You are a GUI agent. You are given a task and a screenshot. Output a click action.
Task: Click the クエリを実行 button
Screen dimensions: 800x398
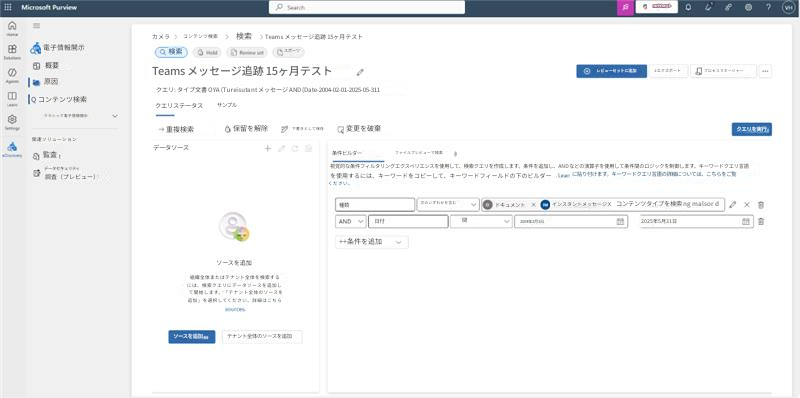(752, 130)
